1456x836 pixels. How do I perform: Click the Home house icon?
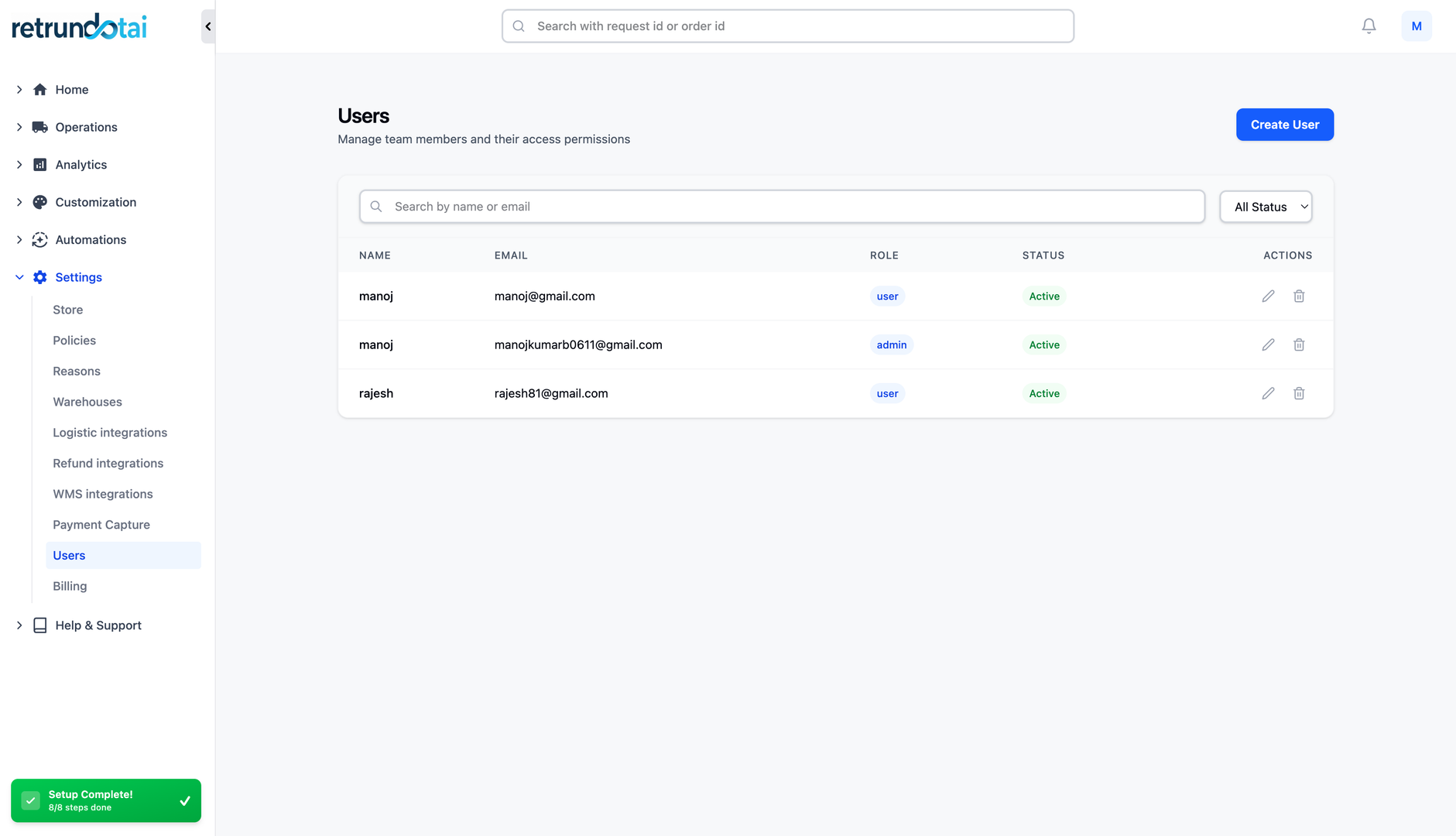39,89
